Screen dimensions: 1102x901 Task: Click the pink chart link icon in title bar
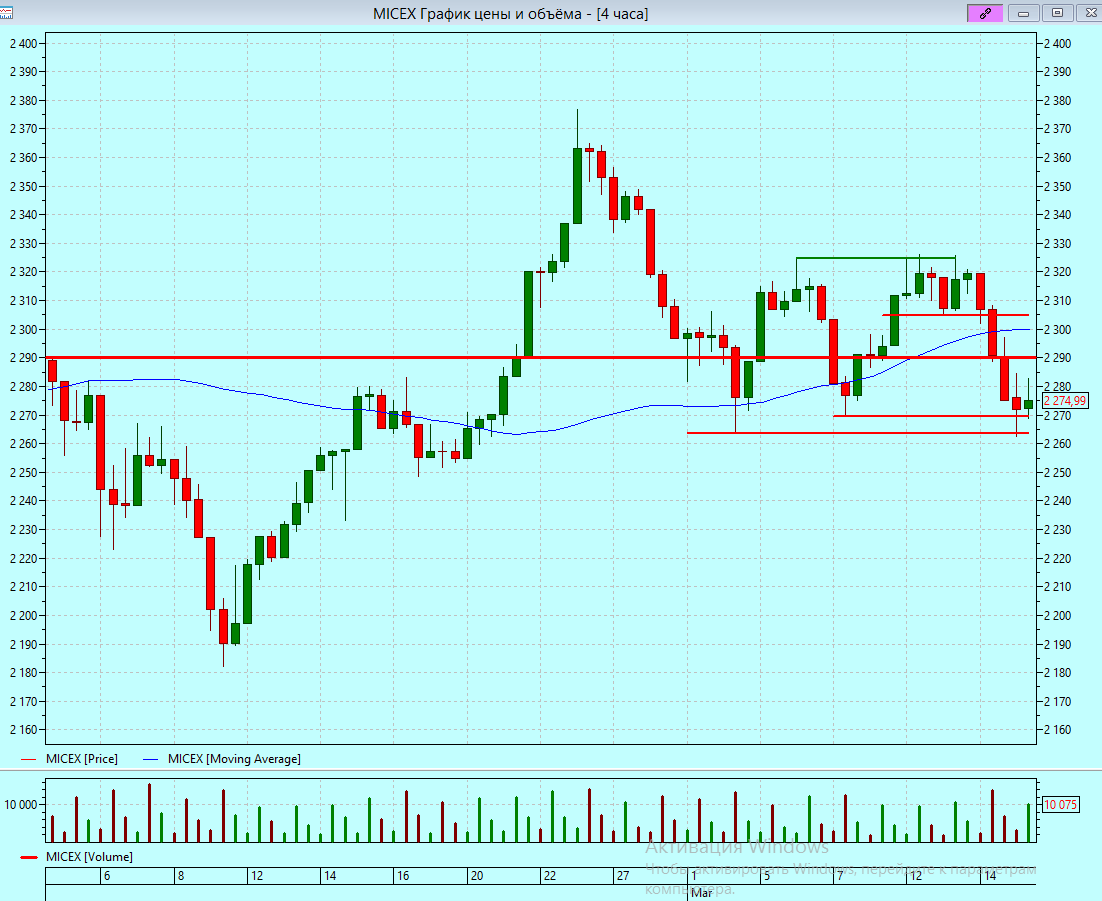(985, 13)
